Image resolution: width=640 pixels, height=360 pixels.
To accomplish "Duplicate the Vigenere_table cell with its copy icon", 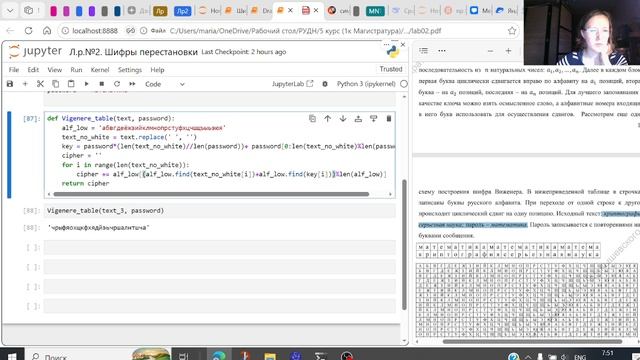I will tap(312, 118).
